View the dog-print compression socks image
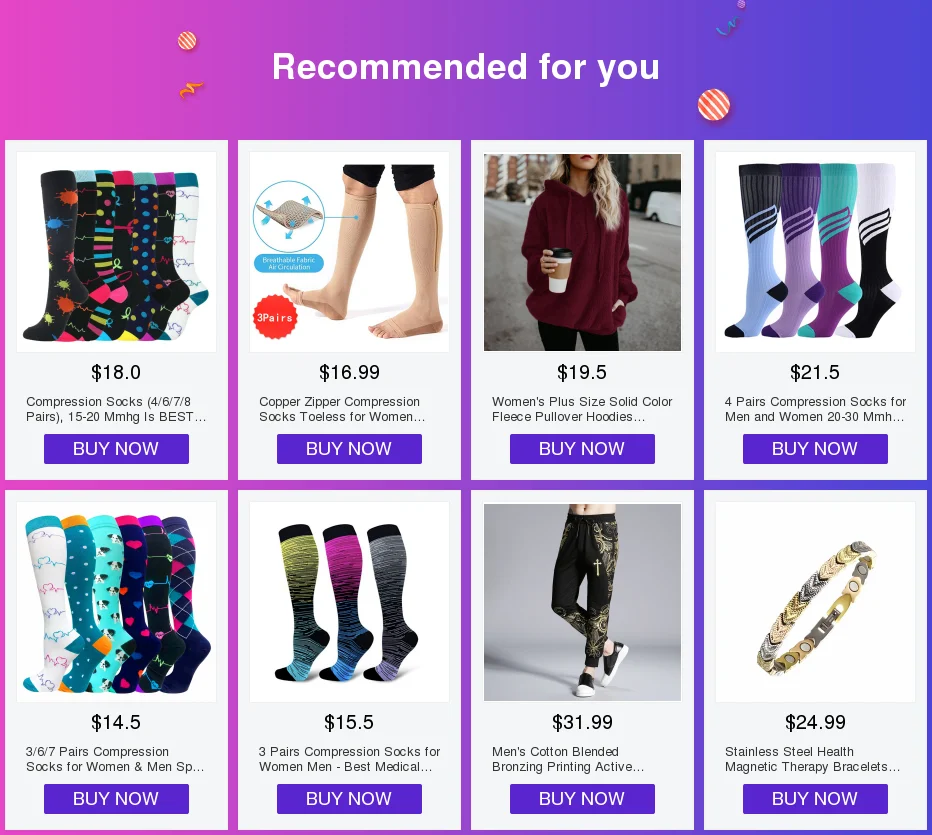 (x=116, y=602)
